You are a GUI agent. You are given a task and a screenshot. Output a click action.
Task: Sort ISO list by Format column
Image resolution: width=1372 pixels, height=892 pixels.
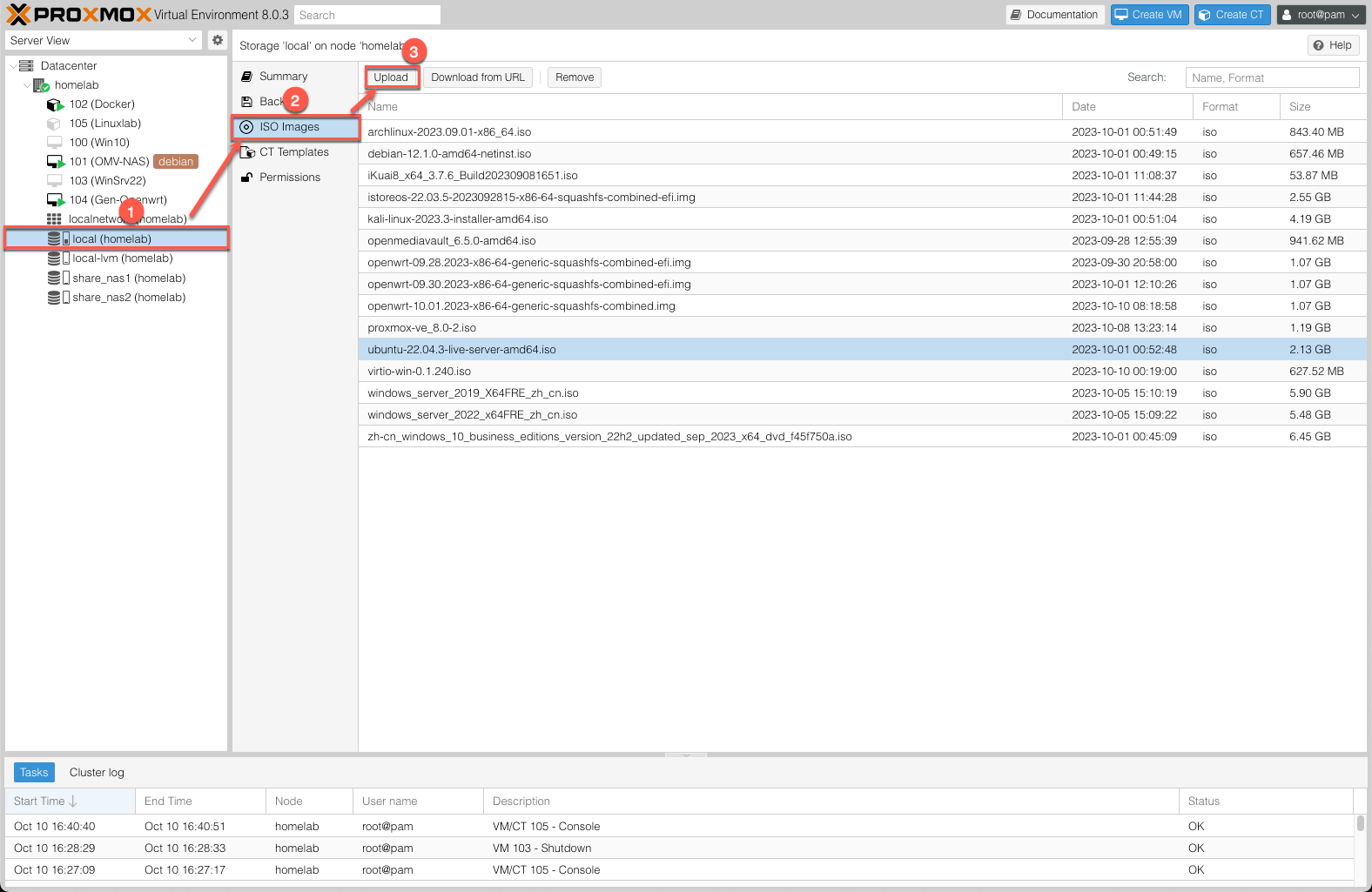point(1236,107)
